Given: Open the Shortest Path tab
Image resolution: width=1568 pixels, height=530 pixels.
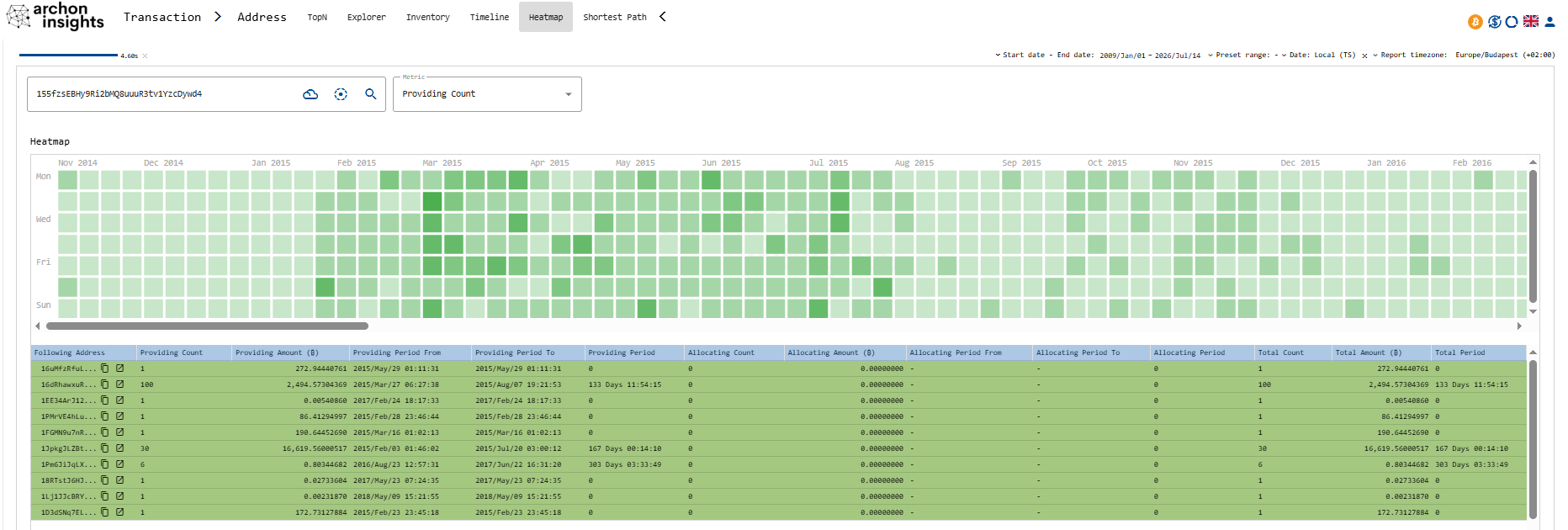Looking at the screenshot, I should point(615,17).
